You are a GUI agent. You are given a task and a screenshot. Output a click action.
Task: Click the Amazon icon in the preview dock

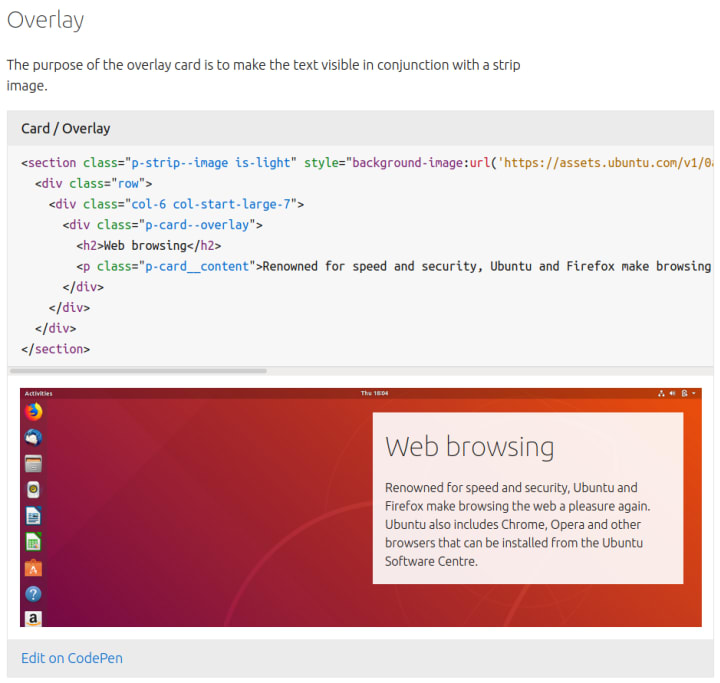(x=33, y=619)
